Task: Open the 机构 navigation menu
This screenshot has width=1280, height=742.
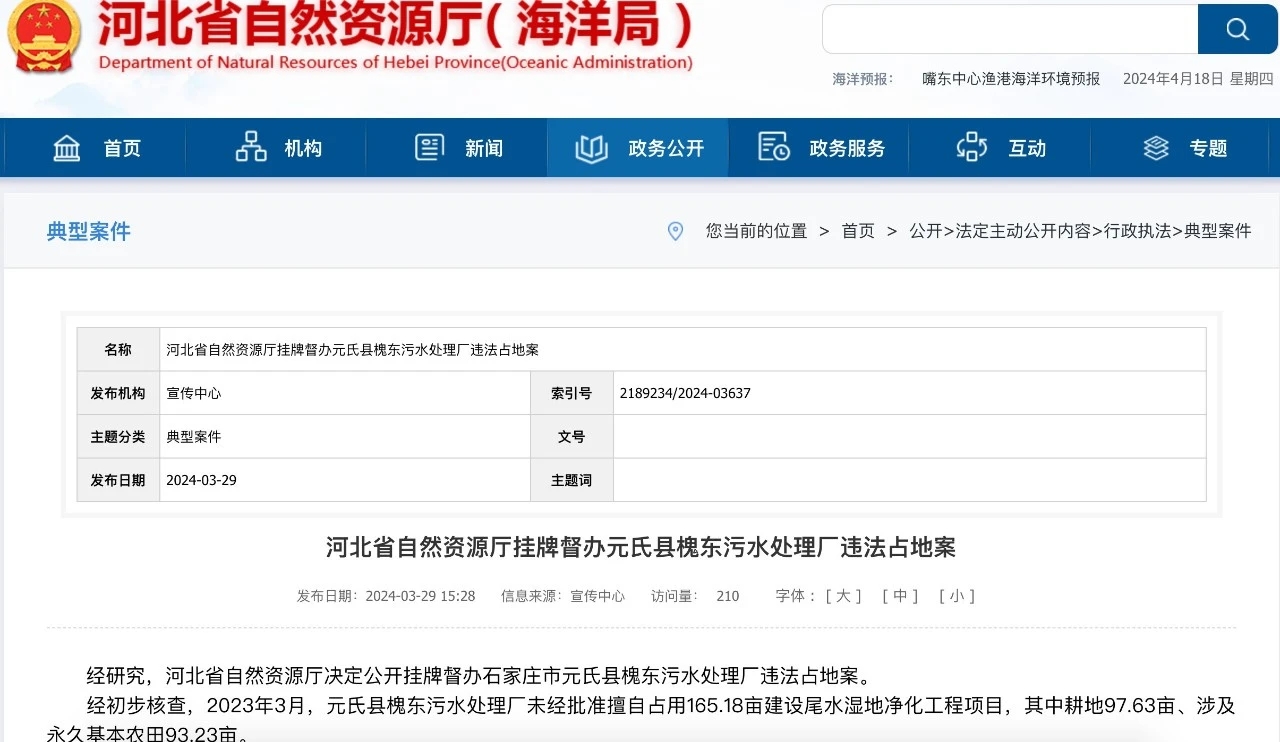Action: 277,148
